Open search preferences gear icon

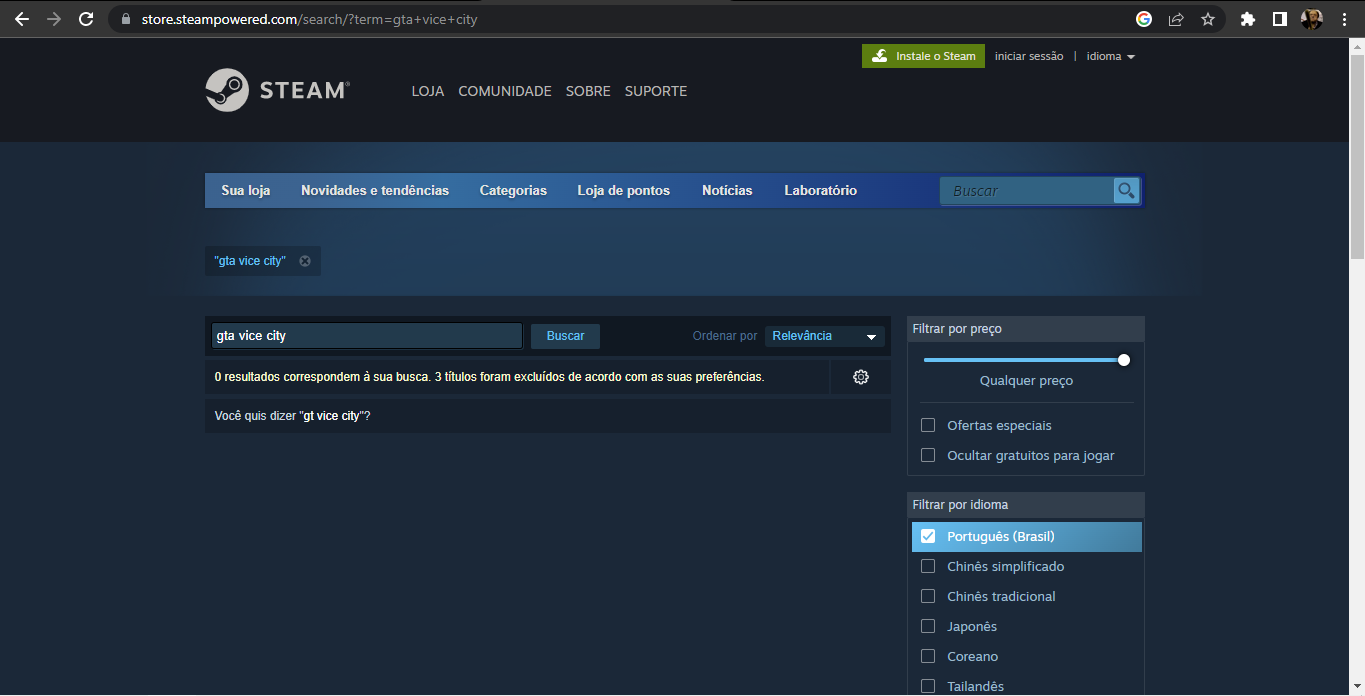(861, 377)
